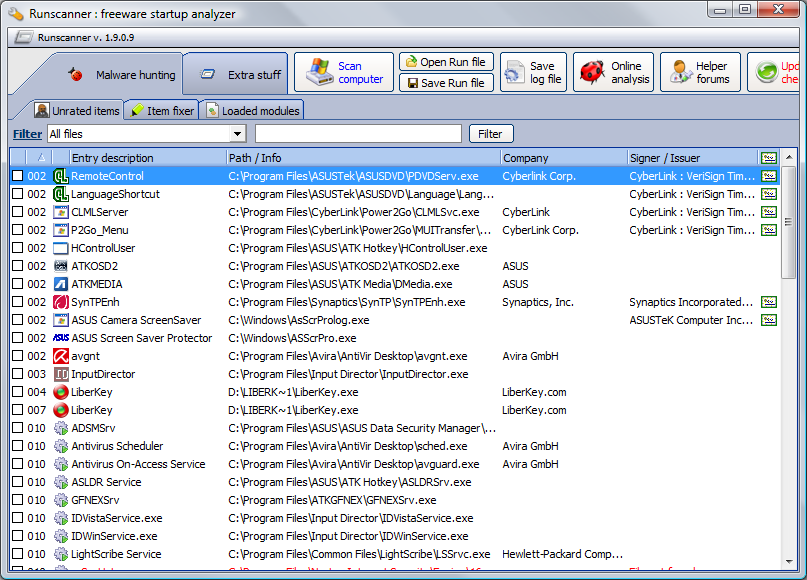This screenshot has height=580, width=807.
Task: Click Hewlett-Packard Comp... company cell
Action: click(x=563, y=554)
